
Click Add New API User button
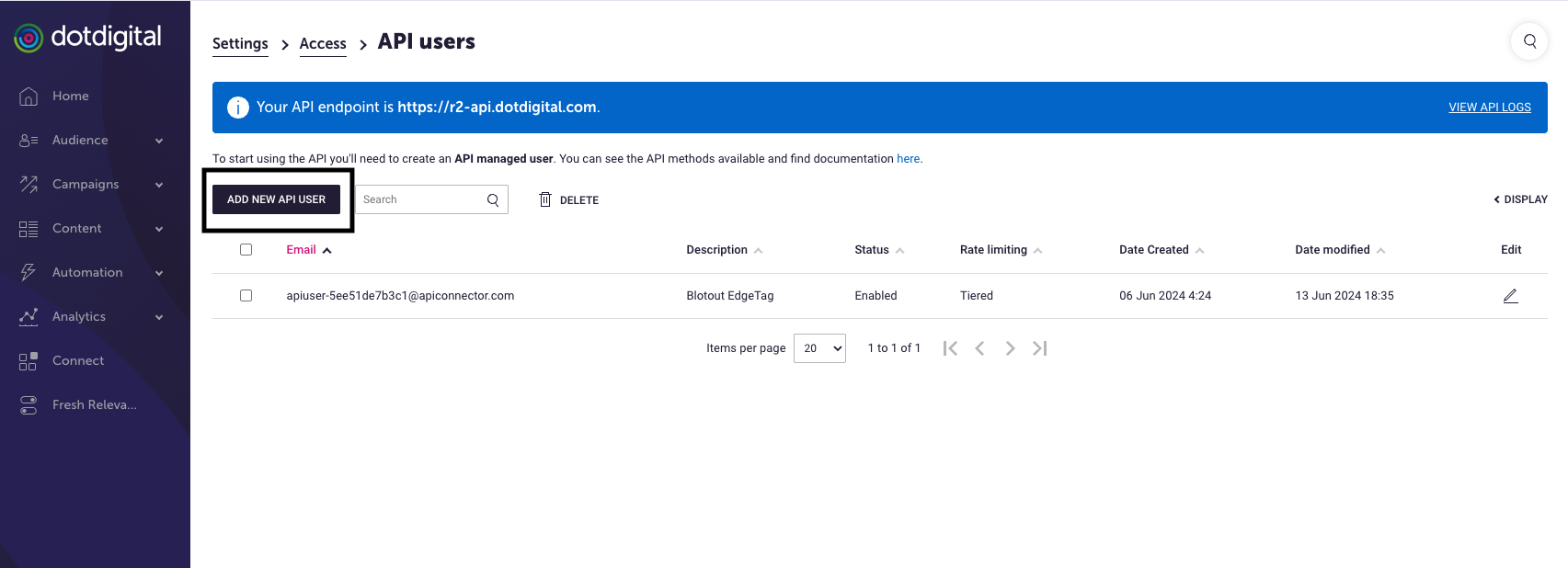pos(276,199)
